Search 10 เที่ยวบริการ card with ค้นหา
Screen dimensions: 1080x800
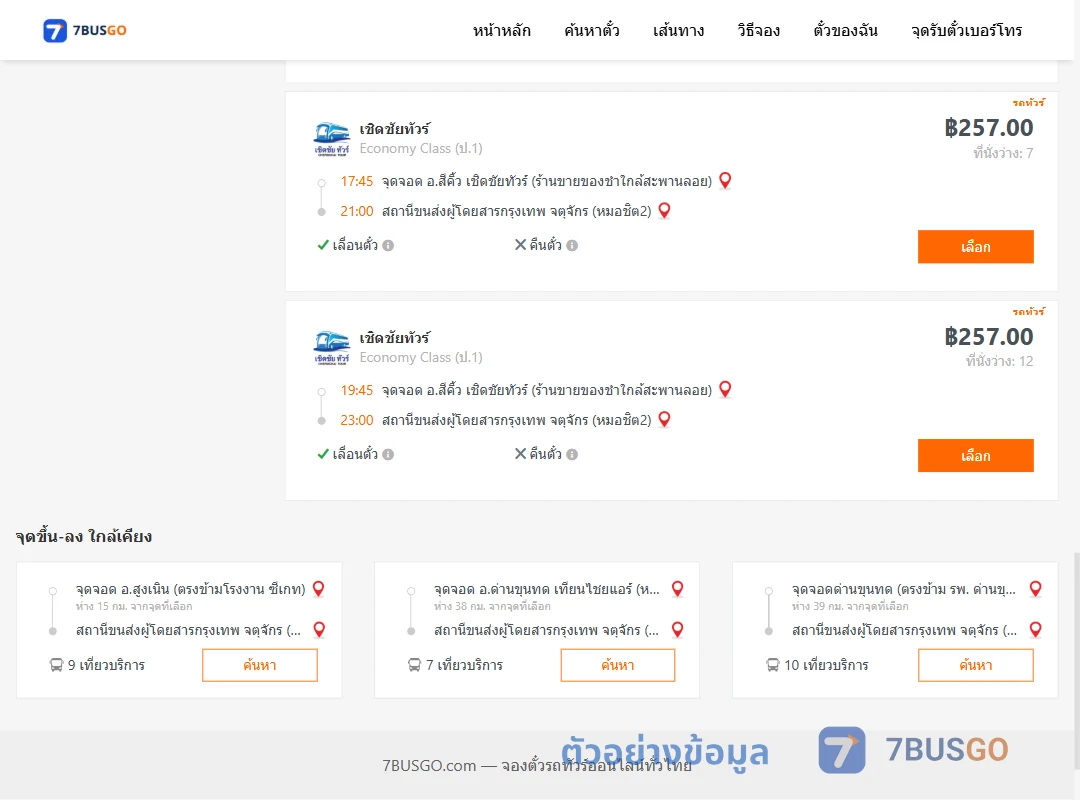975,665
